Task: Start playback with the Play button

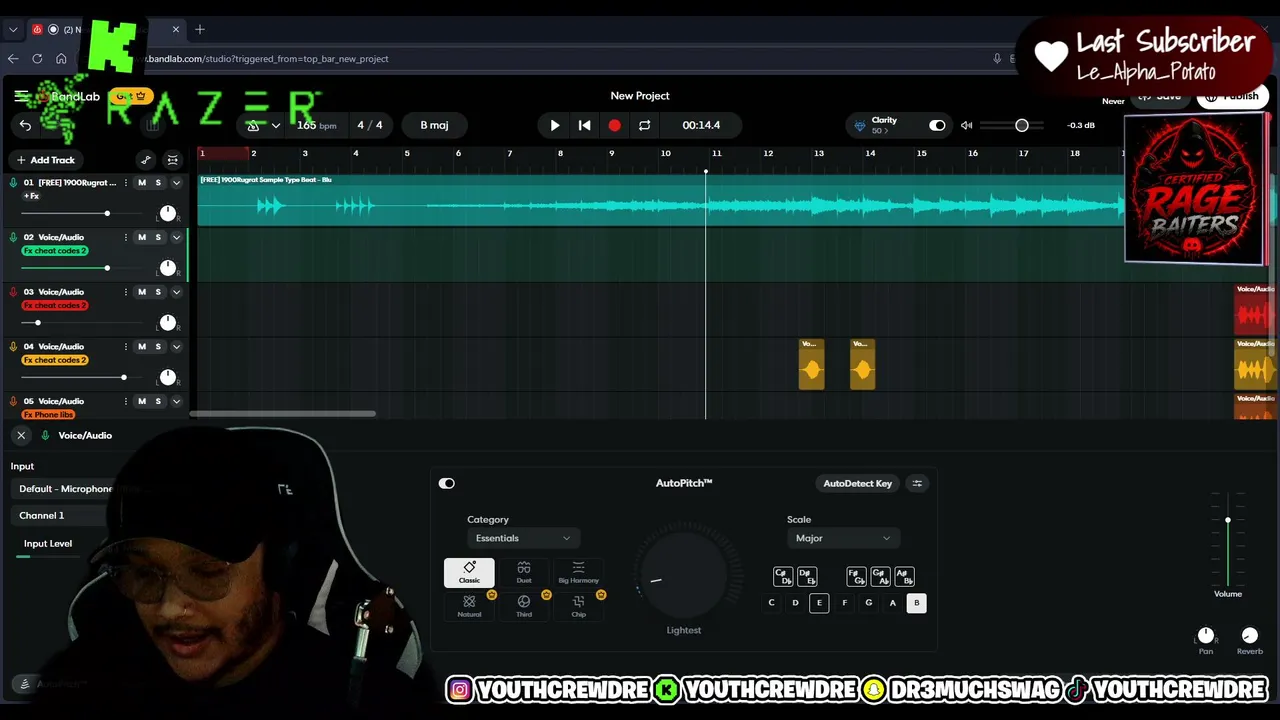Action: [x=555, y=125]
